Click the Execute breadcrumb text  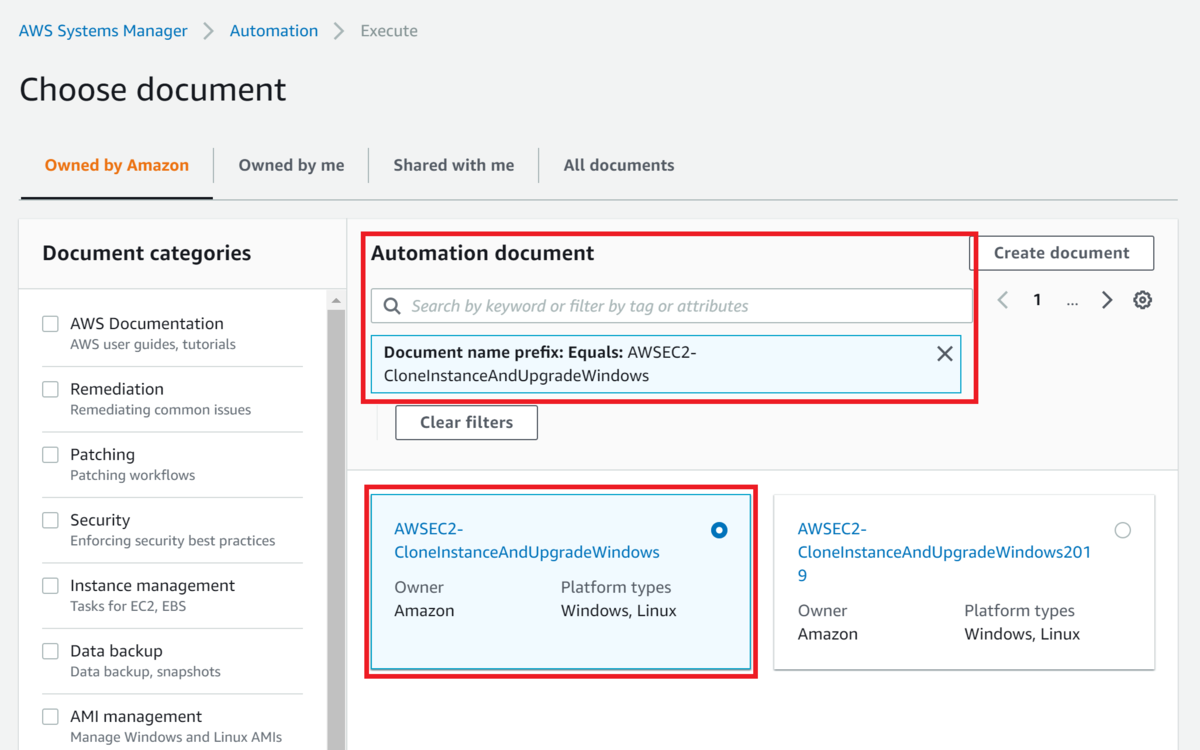[x=389, y=31]
